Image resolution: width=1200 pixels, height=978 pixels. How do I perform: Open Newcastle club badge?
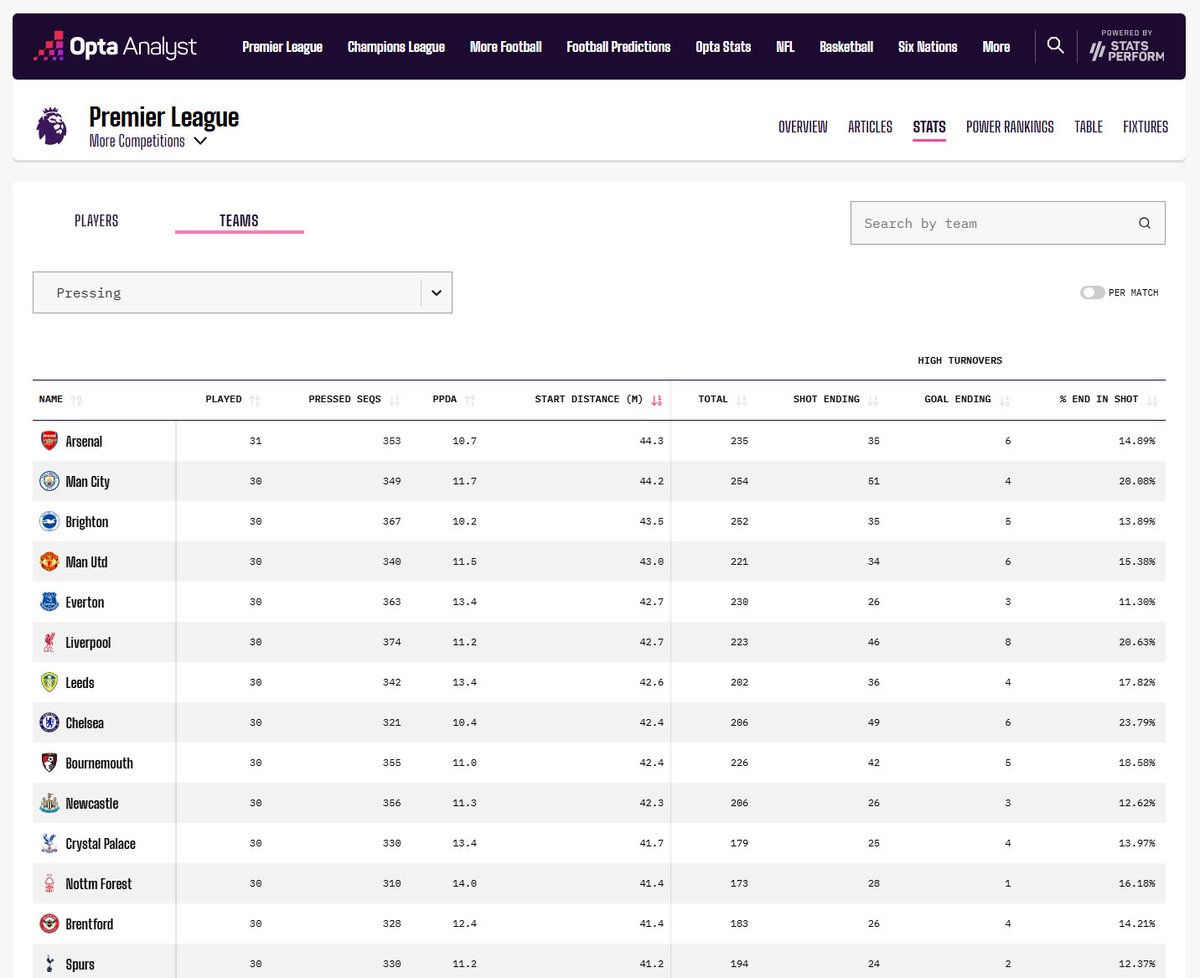[x=49, y=803]
